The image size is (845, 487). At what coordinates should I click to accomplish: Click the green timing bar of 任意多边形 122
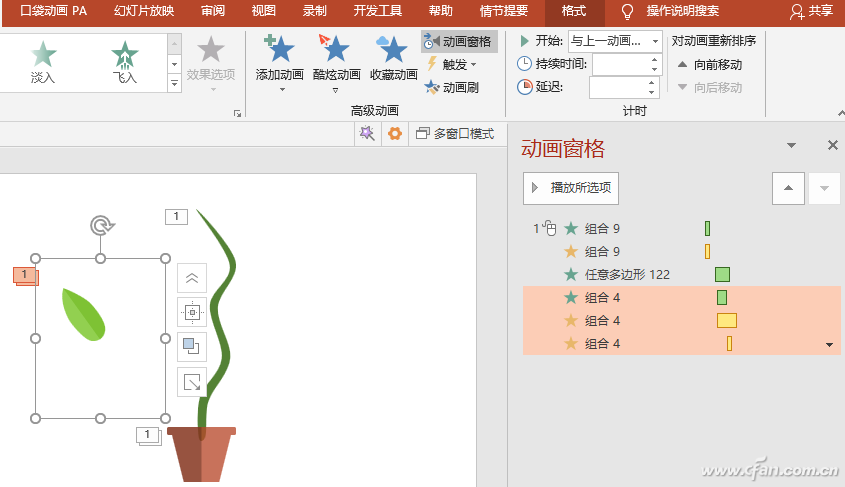point(722,275)
